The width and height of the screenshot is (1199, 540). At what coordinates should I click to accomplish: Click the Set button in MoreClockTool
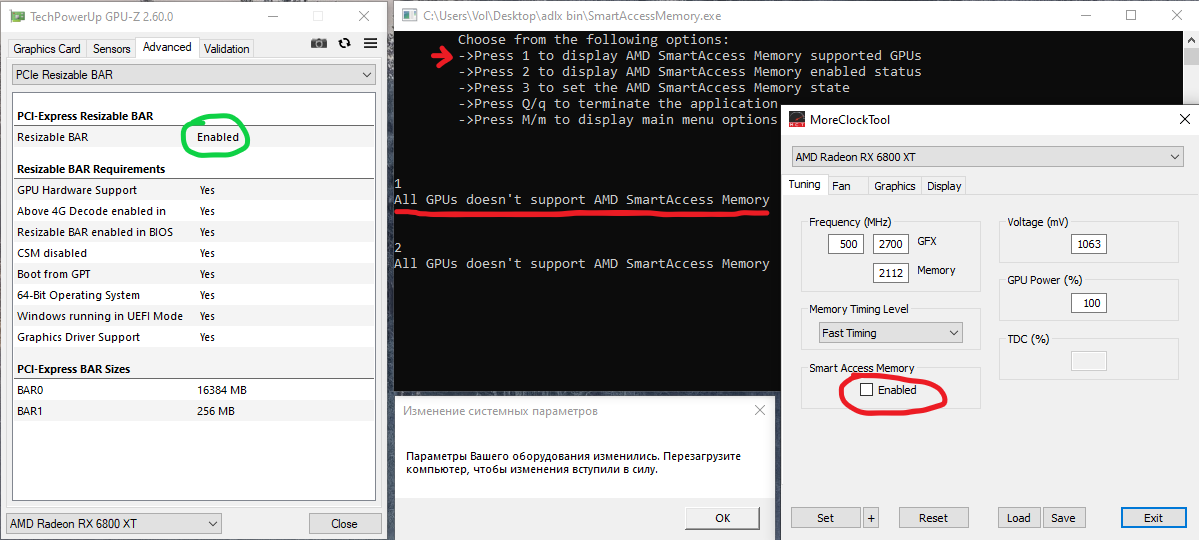tap(825, 518)
